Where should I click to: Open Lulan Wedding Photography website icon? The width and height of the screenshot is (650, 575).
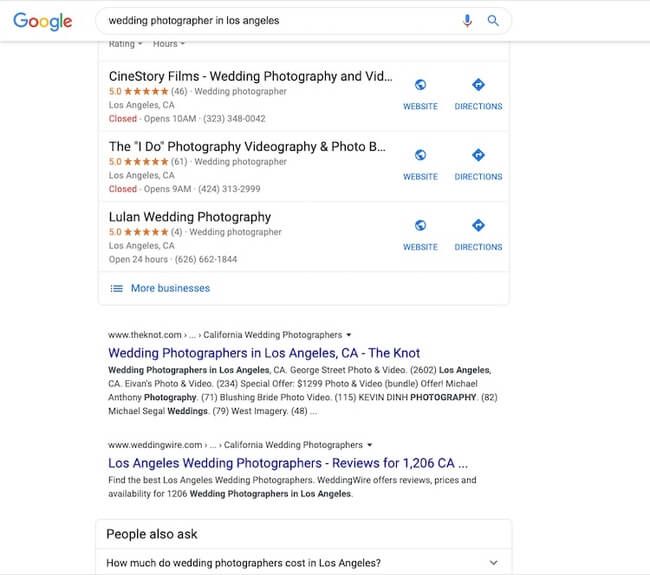pyautogui.click(x=420, y=226)
